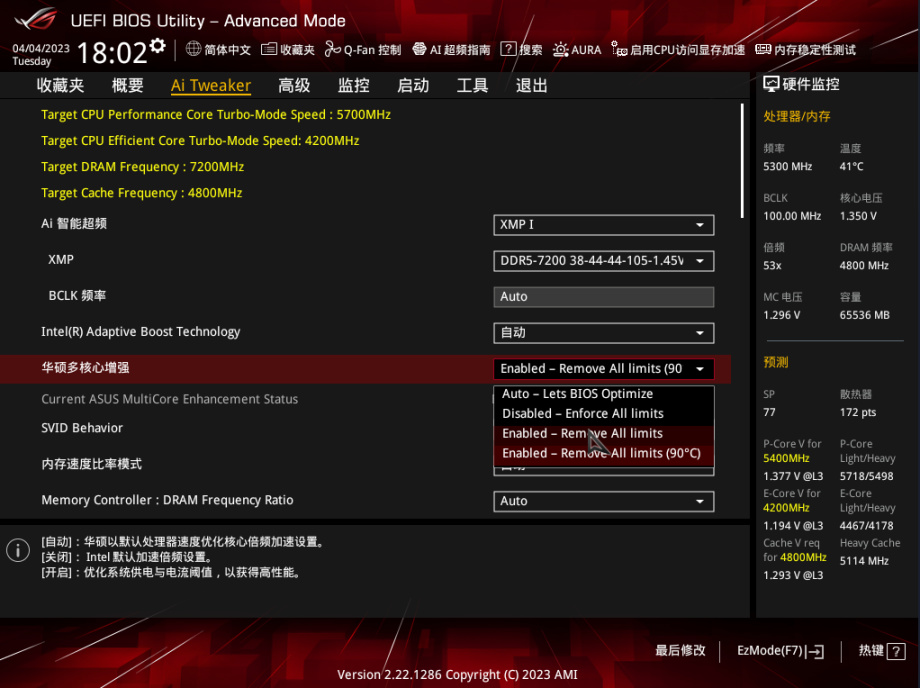This screenshot has width=920, height=688.
Task: Expand Ai 智能超频 XMP I dropdown
Action: pyautogui.click(x=604, y=225)
